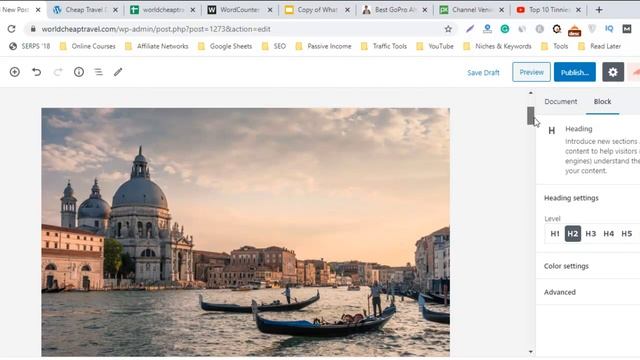Switch to the Cheap Travel browser tab
Image resolution: width=640 pixels, height=360 pixels.
click(85, 10)
